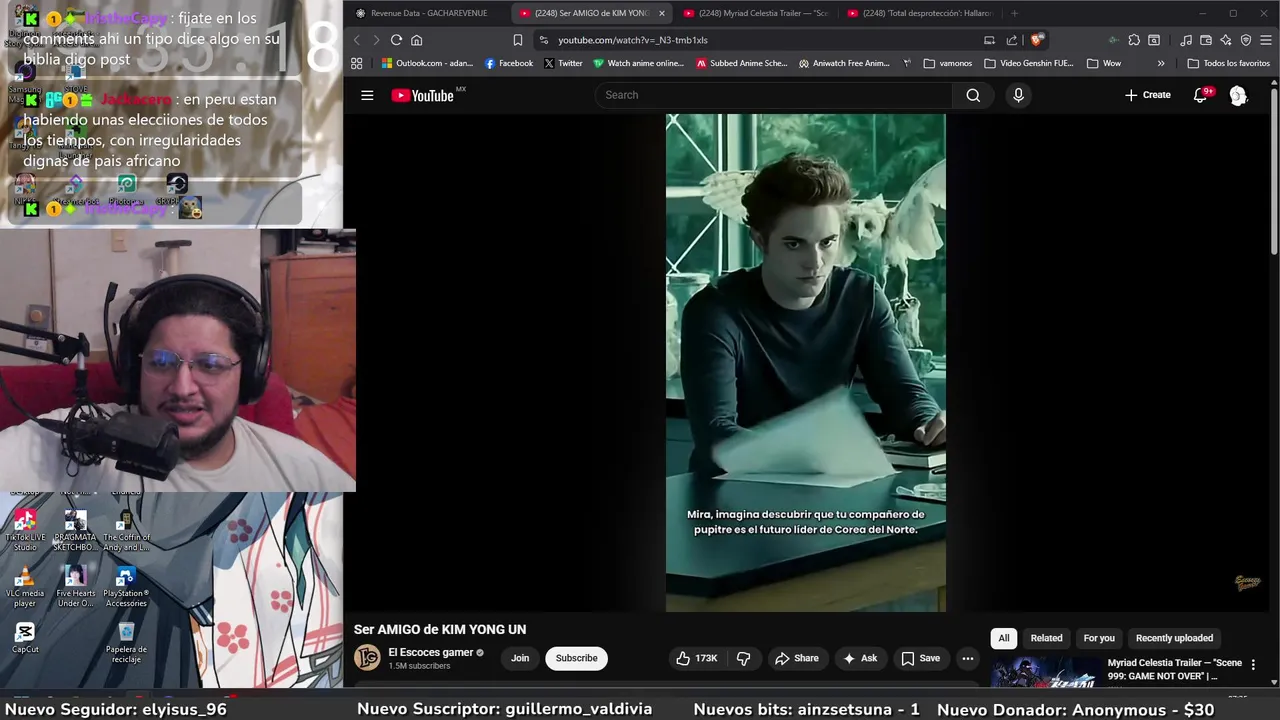
Task: Open Facebook bookmark
Action: [509, 63]
